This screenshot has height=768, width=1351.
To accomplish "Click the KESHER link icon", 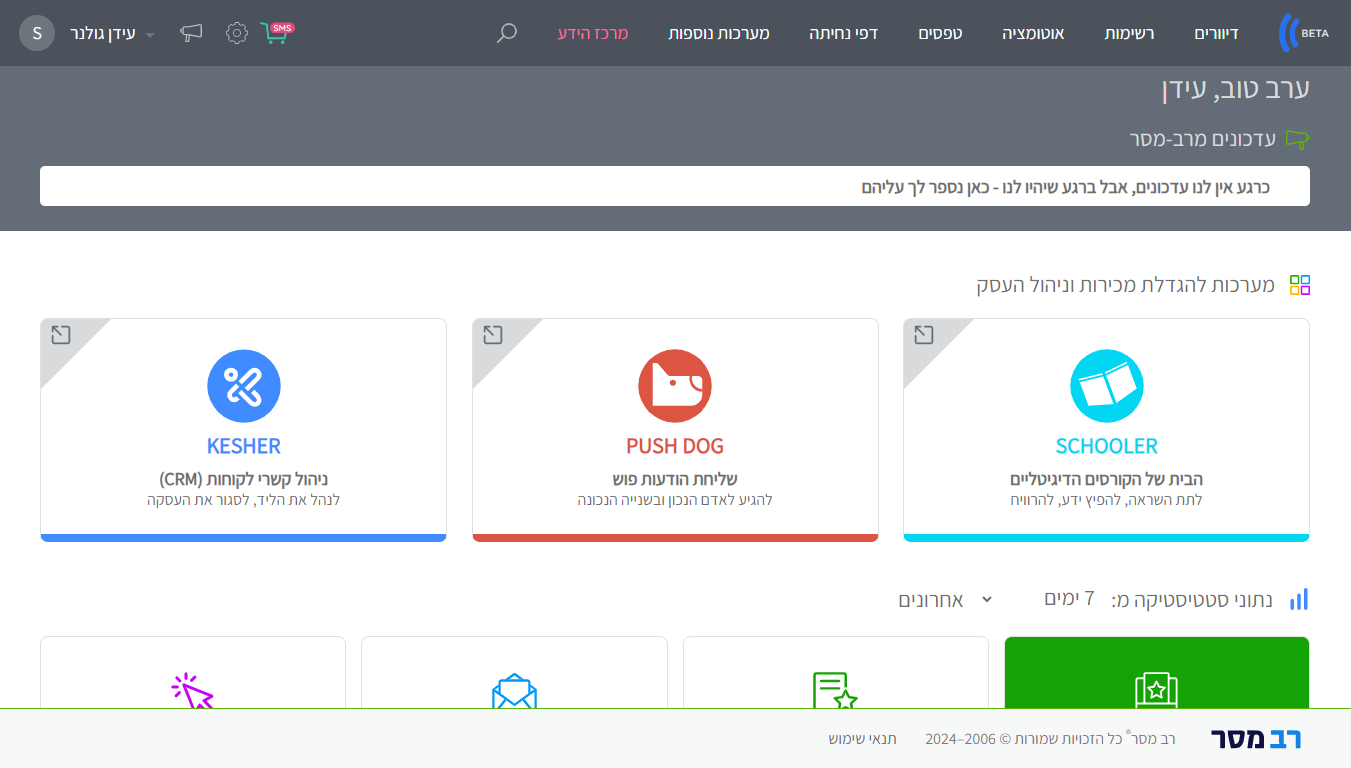I will click(x=244, y=386).
